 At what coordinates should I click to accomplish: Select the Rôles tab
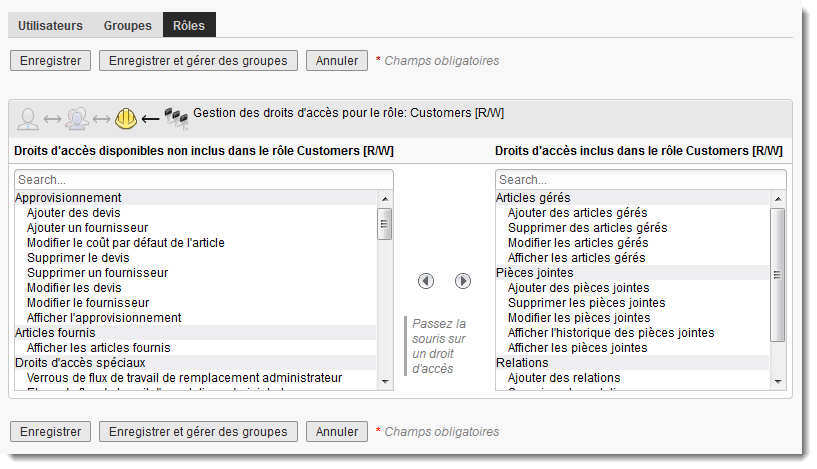pyautogui.click(x=189, y=25)
